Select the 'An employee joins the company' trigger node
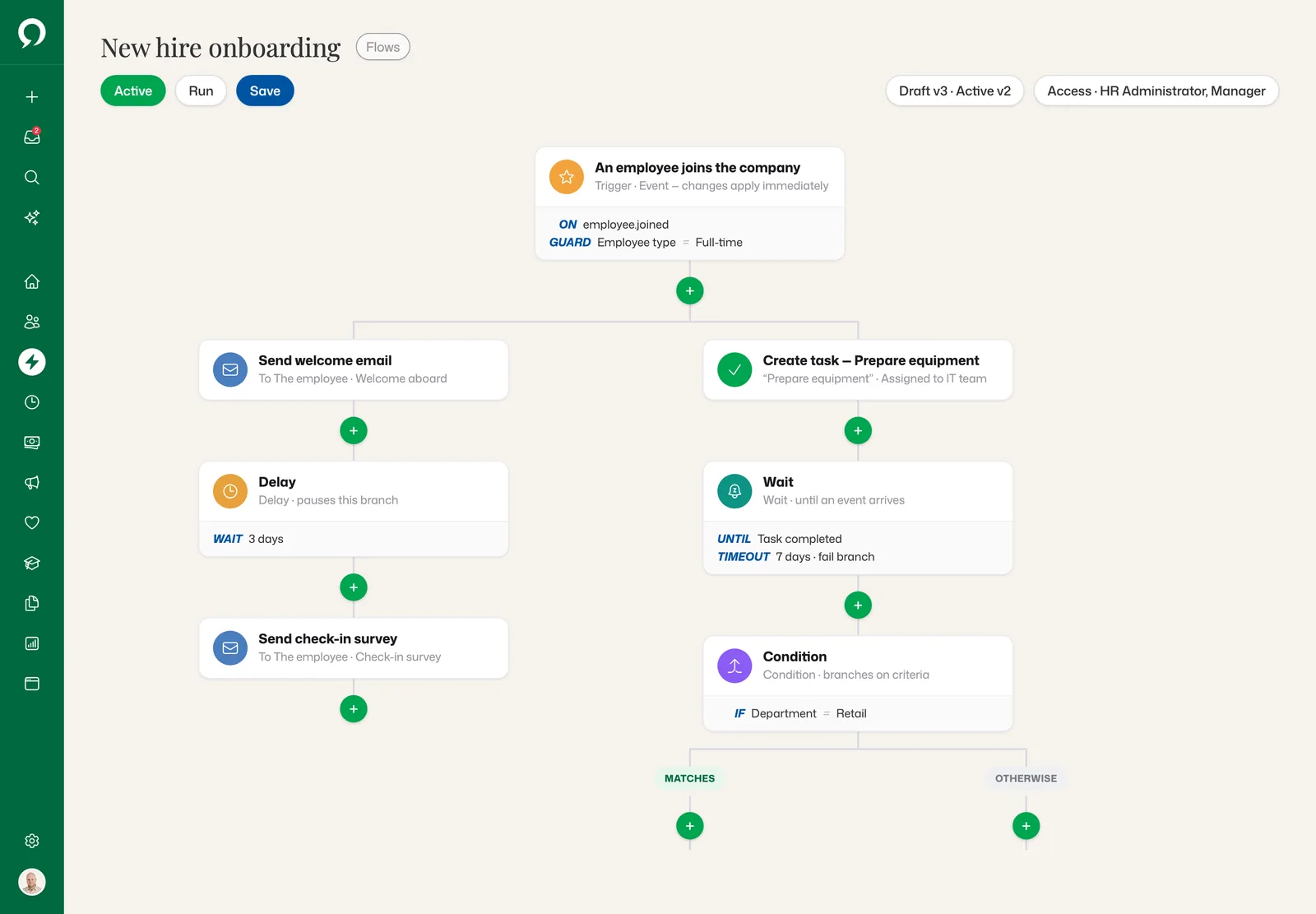The height and width of the screenshot is (914, 1316). [x=690, y=203]
